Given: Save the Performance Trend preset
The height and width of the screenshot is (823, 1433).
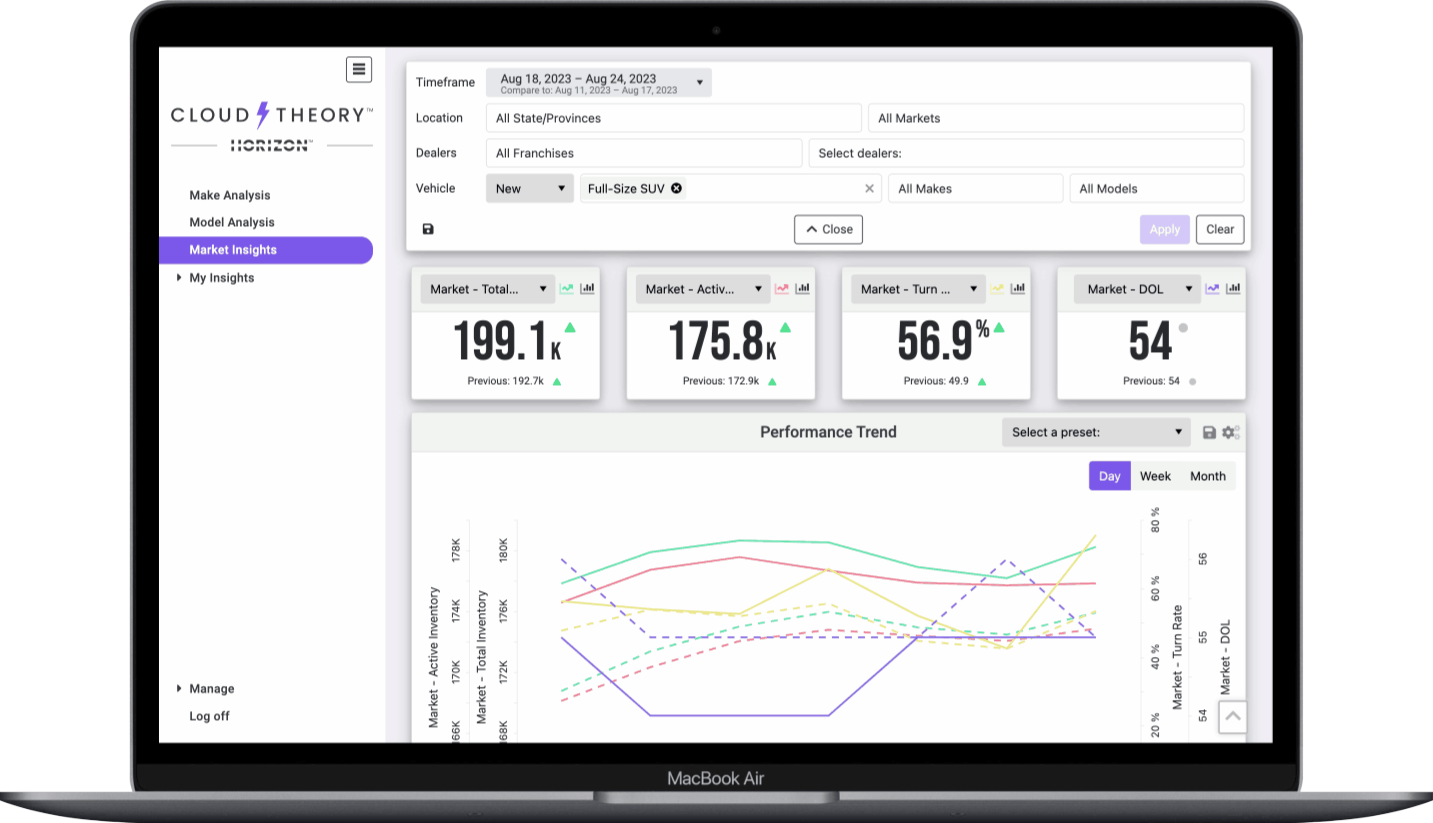Looking at the screenshot, I should tap(1209, 432).
